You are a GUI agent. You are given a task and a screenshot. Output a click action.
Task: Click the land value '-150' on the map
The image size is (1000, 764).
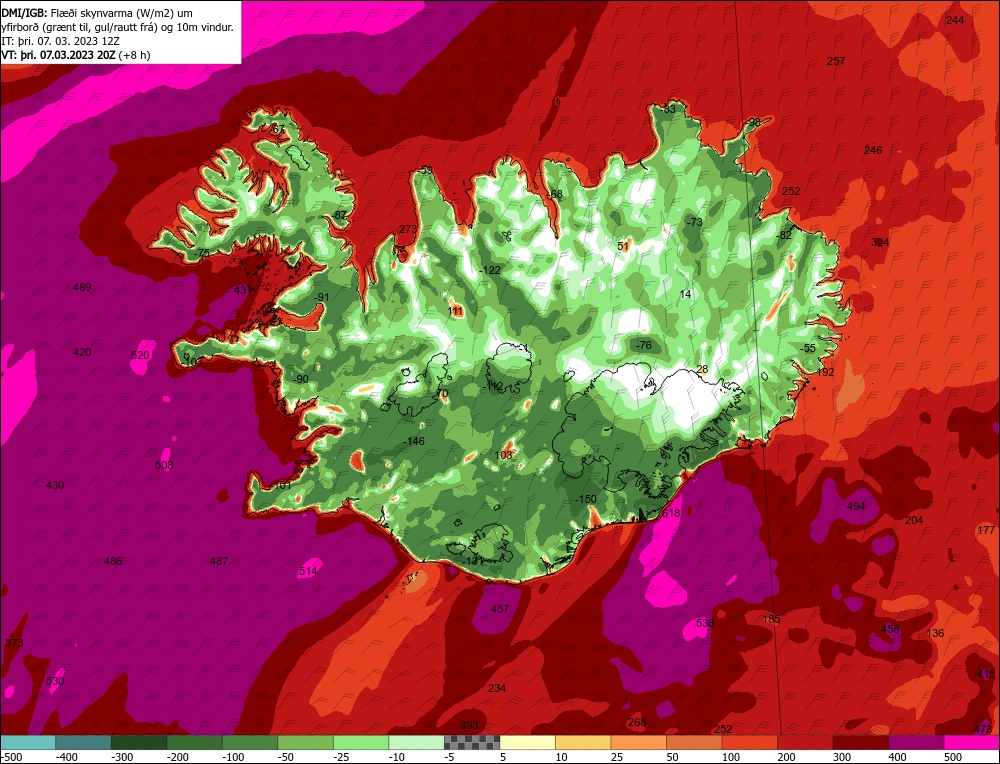click(585, 499)
